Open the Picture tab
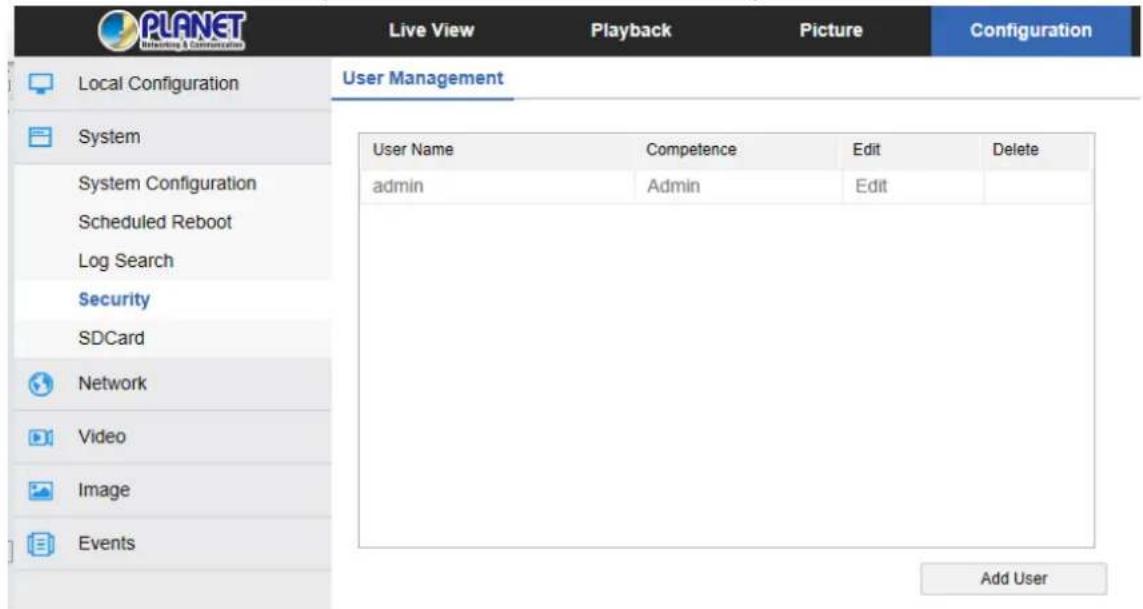This screenshot has width=1143, height=609. click(x=831, y=31)
